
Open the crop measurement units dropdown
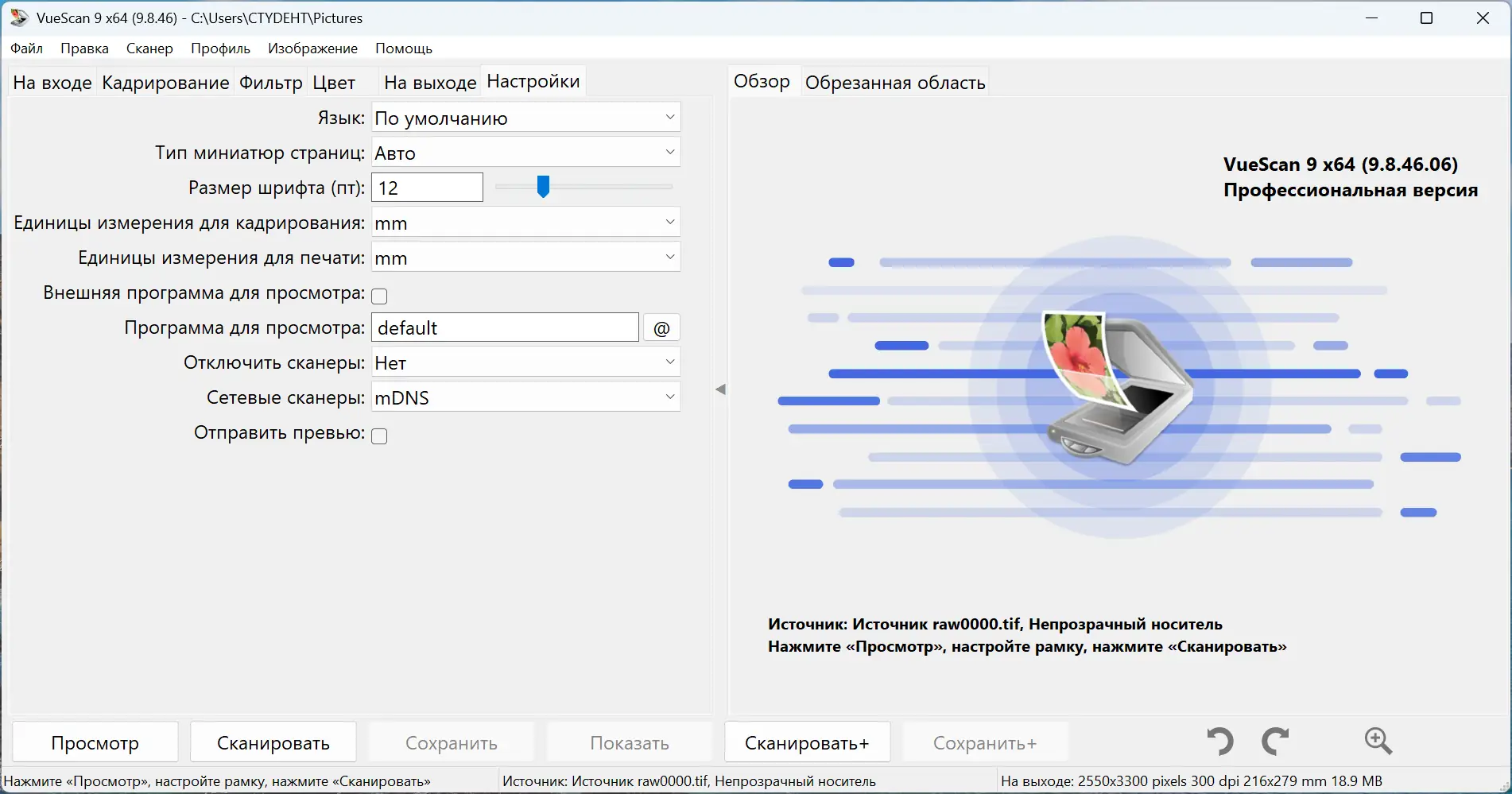526,223
